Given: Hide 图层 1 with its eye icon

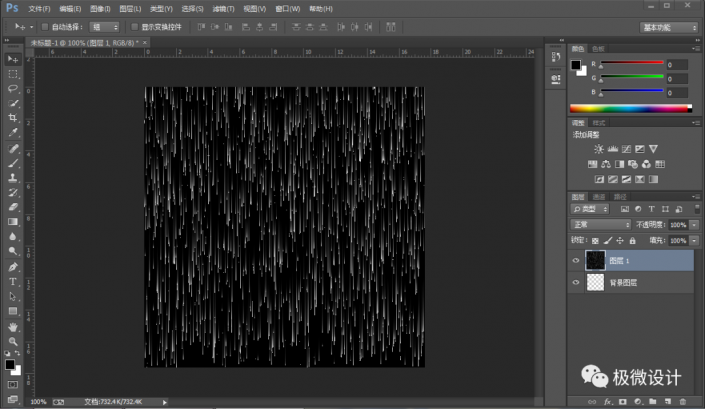Looking at the screenshot, I should [x=575, y=260].
